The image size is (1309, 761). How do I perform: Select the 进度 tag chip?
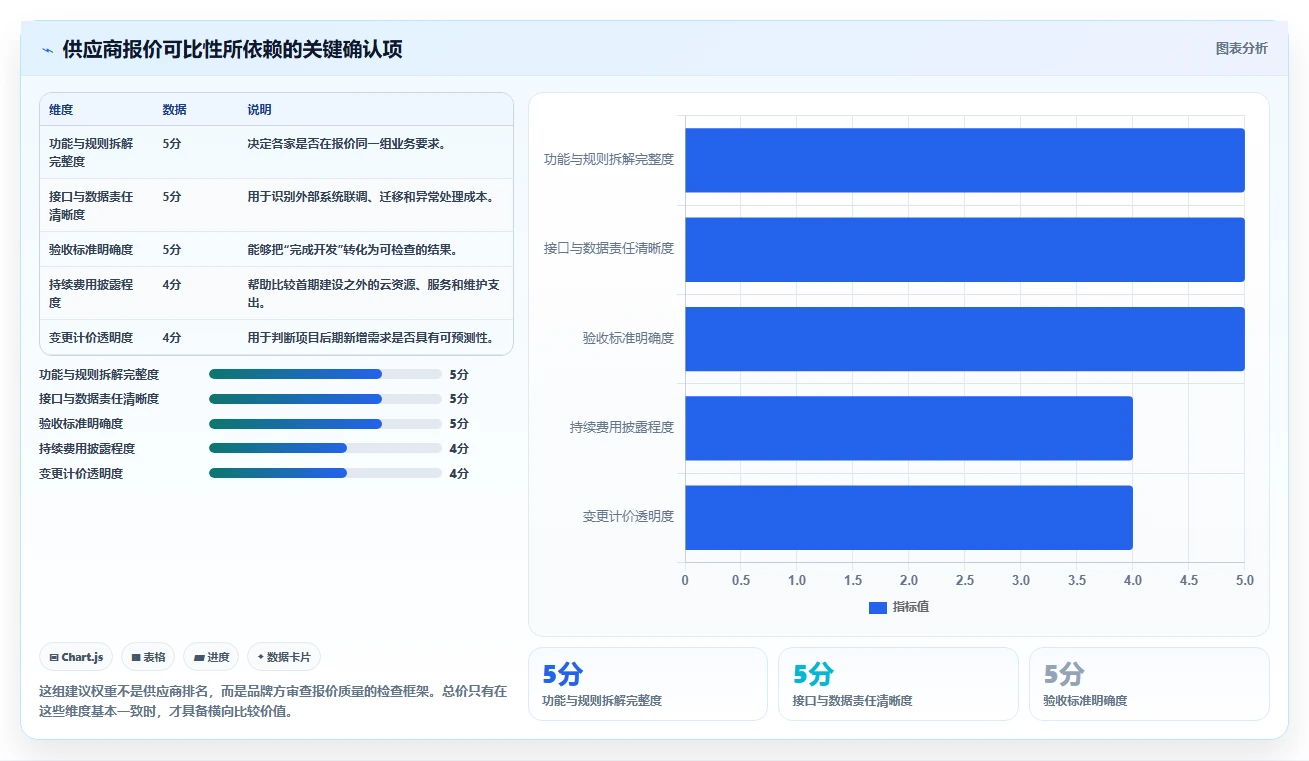(211, 657)
